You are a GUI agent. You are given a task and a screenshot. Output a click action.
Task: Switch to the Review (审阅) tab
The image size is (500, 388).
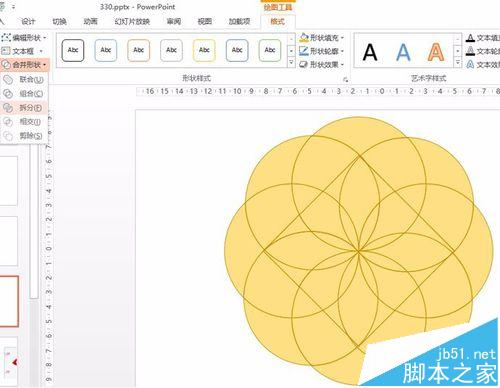[x=174, y=22]
